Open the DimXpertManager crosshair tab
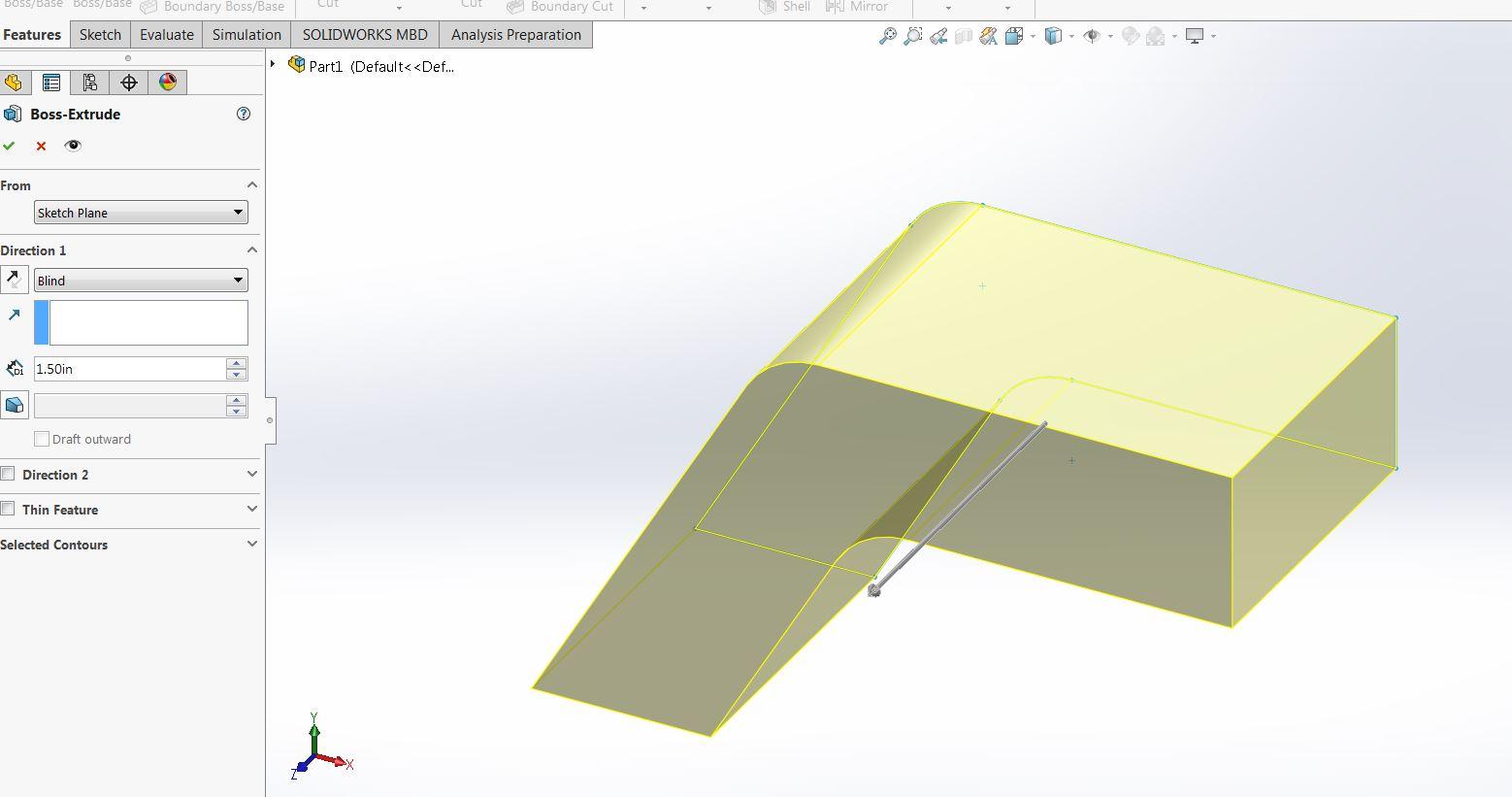 pyautogui.click(x=129, y=83)
